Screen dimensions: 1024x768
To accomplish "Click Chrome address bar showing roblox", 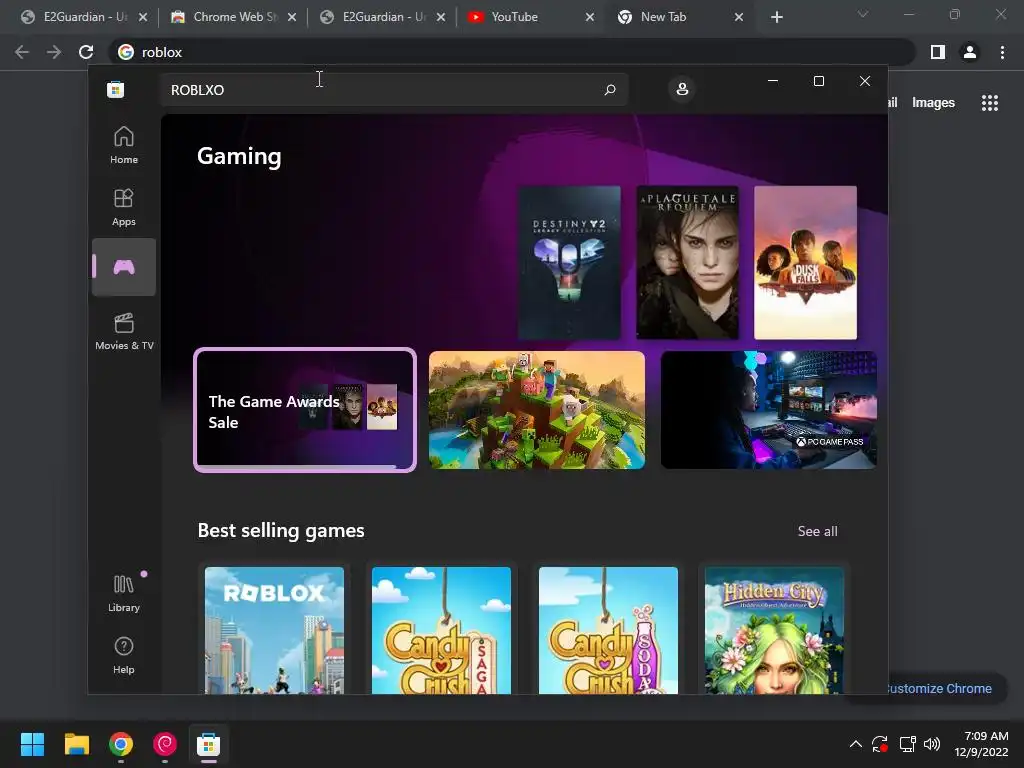I will click(x=512, y=52).
